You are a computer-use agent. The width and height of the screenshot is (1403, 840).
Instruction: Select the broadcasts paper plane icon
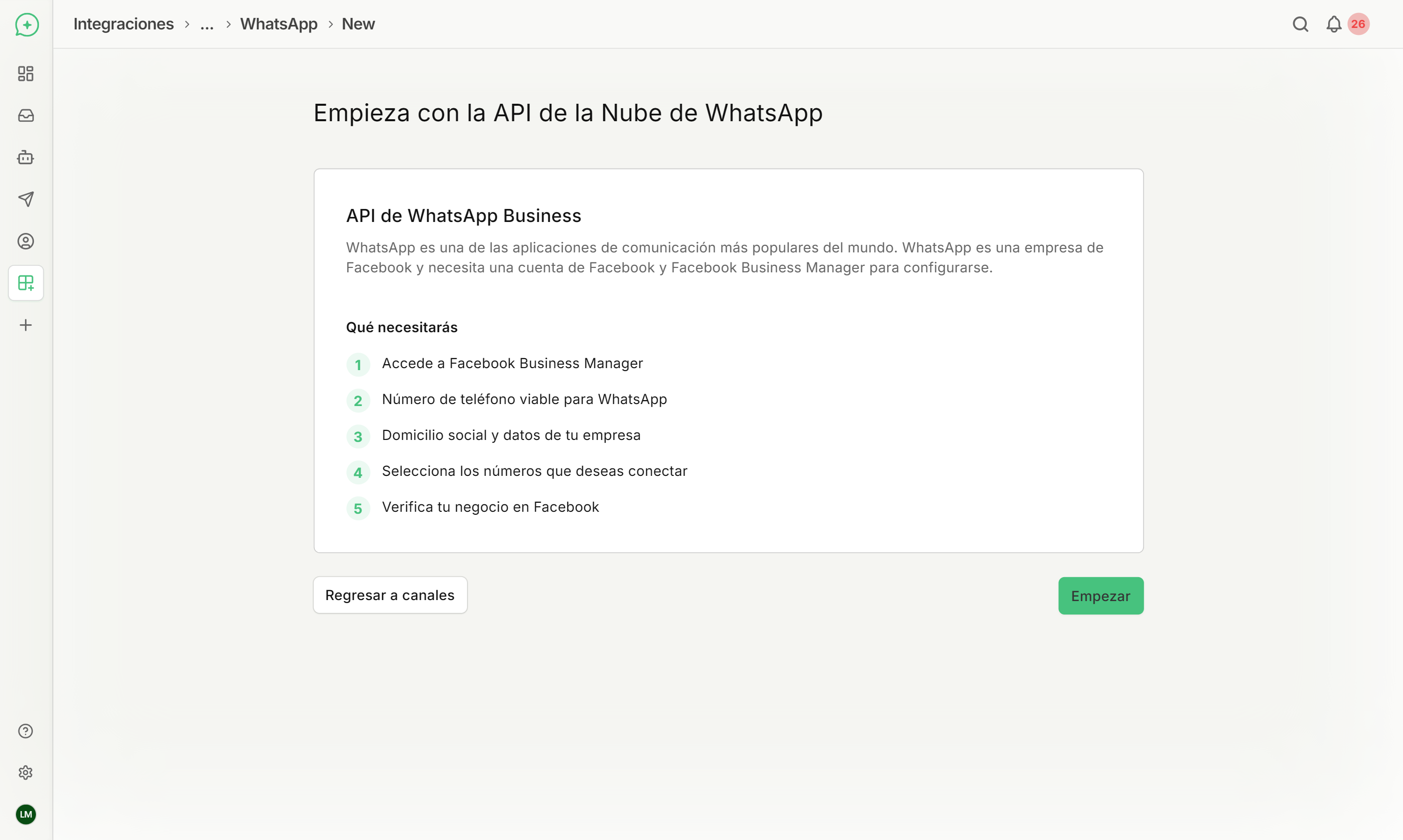pos(25,199)
